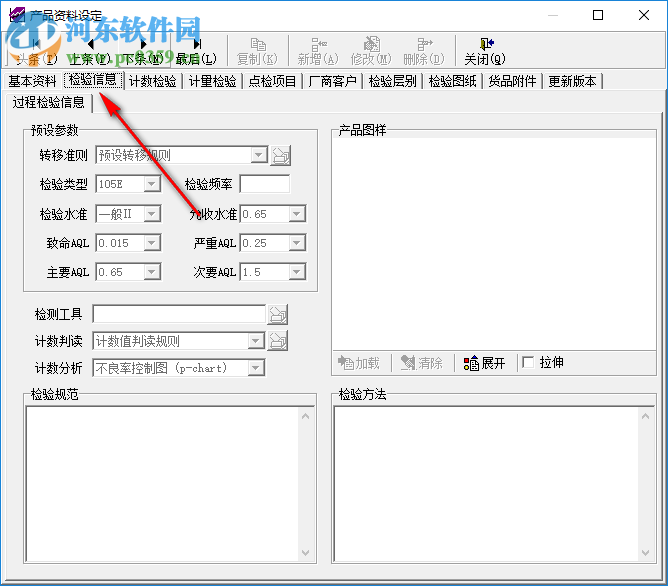Click 检验方法 scrollbar down arrow
668x586 pixels.
[x=645, y=553]
